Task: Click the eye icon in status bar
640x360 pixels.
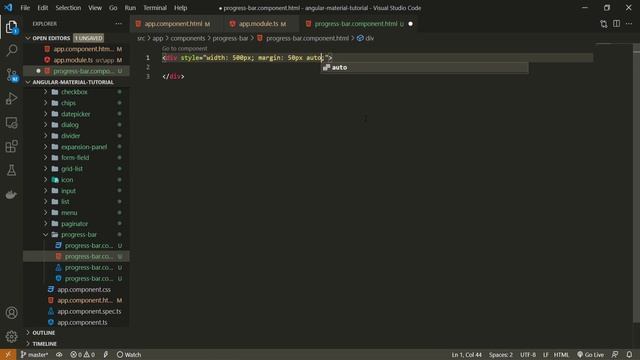Action: point(59,355)
